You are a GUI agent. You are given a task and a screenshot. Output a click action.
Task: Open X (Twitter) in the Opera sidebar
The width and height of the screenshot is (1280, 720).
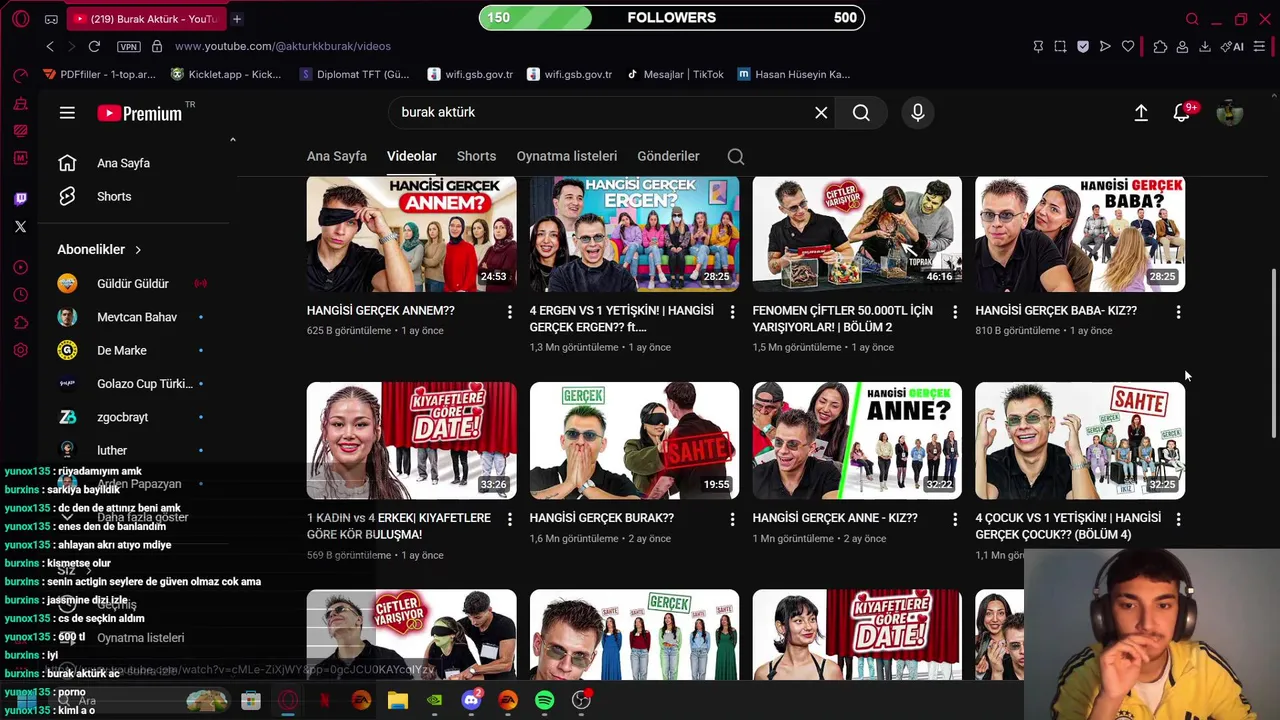pyautogui.click(x=20, y=226)
